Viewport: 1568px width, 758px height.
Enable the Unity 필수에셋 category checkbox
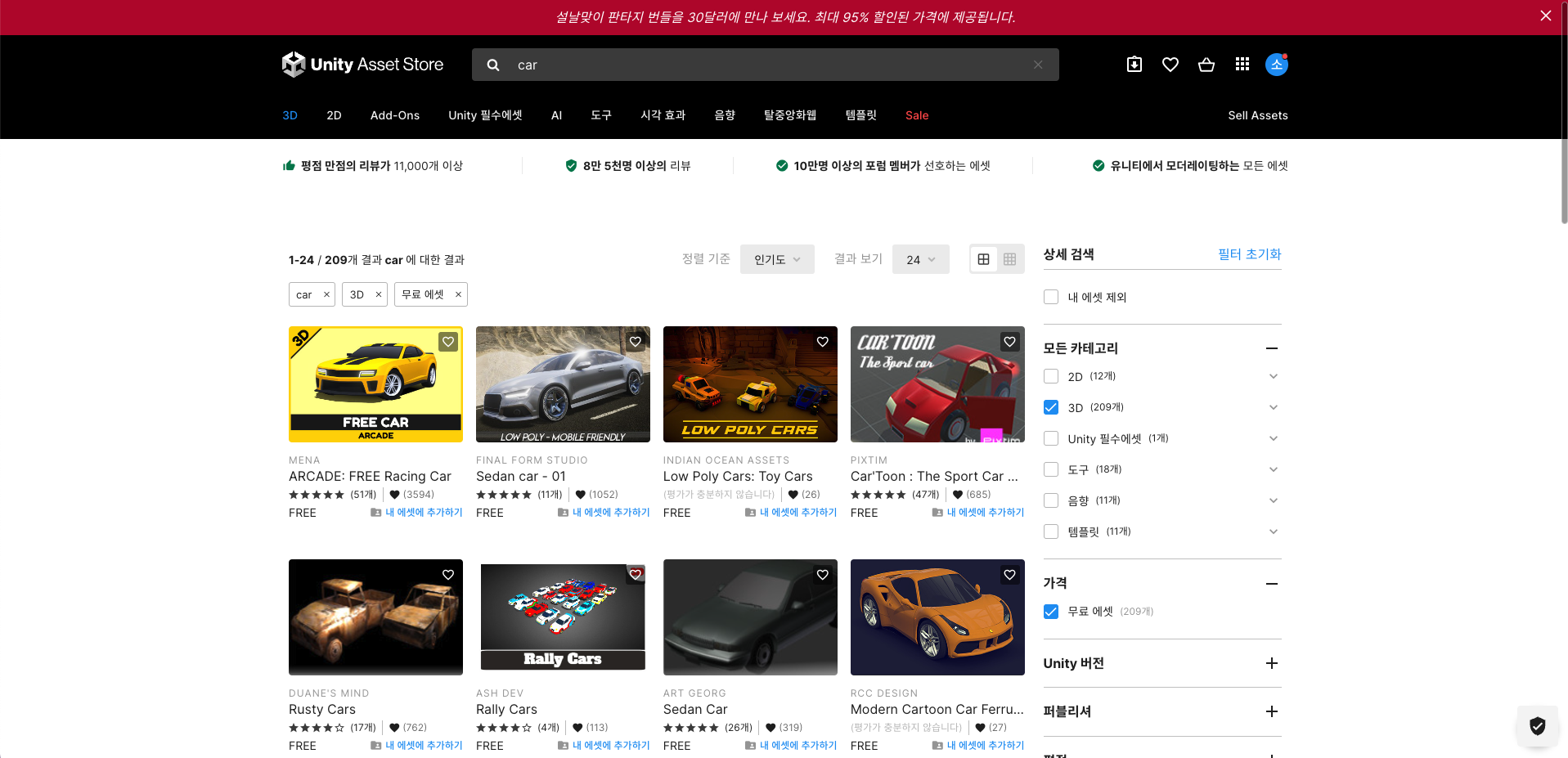click(1051, 438)
